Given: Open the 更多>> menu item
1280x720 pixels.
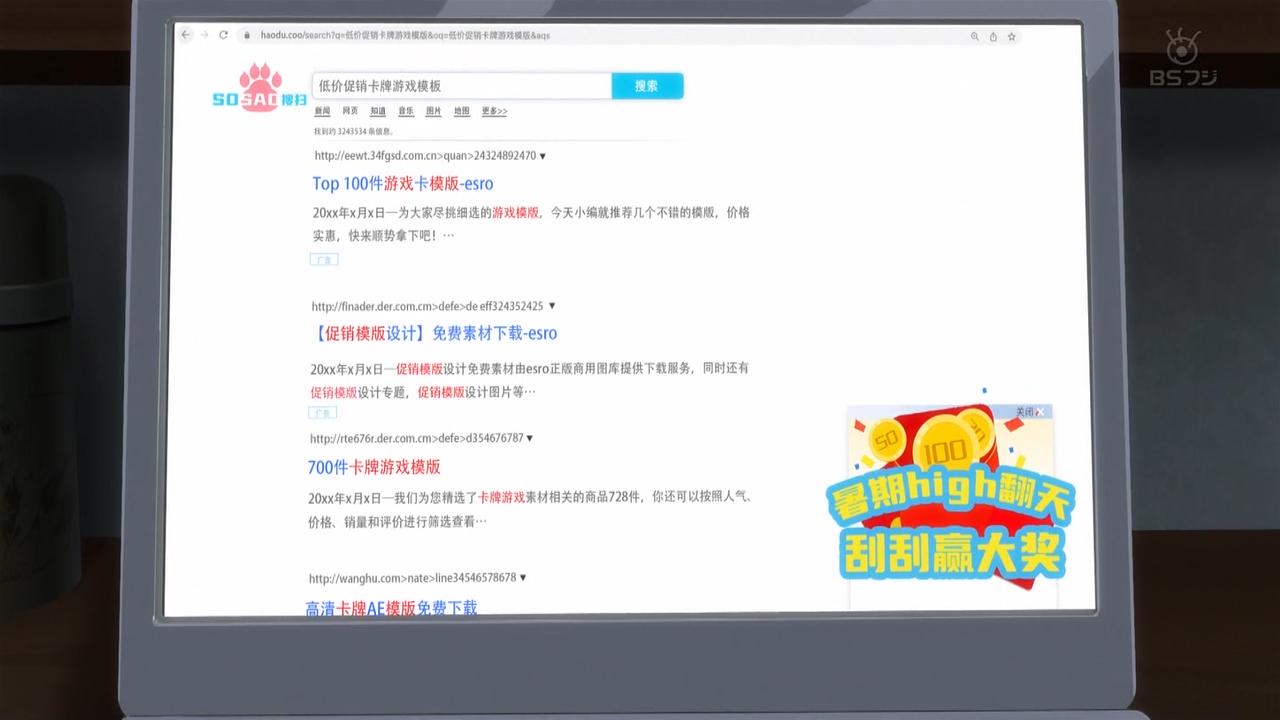Looking at the screenshot, I should 494,111.
